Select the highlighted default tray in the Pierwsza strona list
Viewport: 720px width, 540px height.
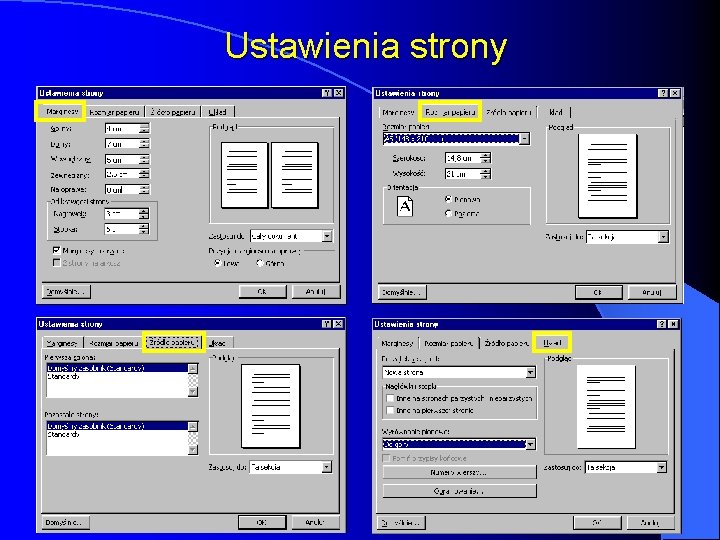pos(117,368)
